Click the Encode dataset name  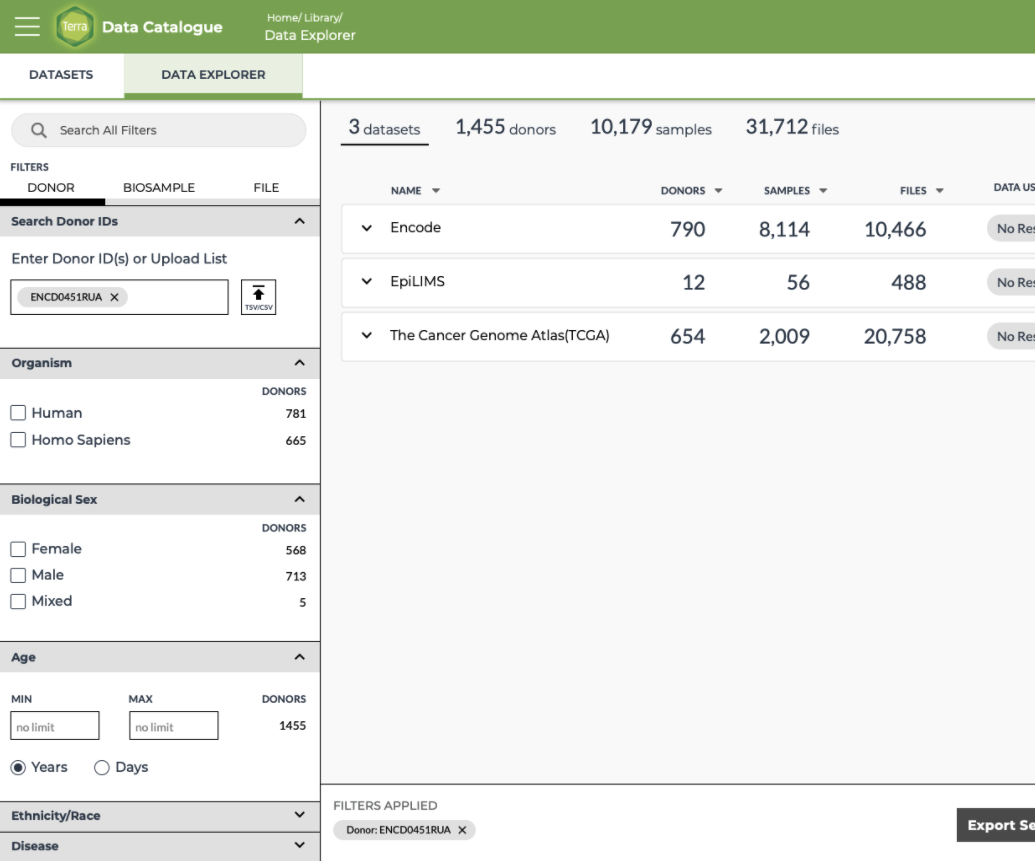(416, 228)
